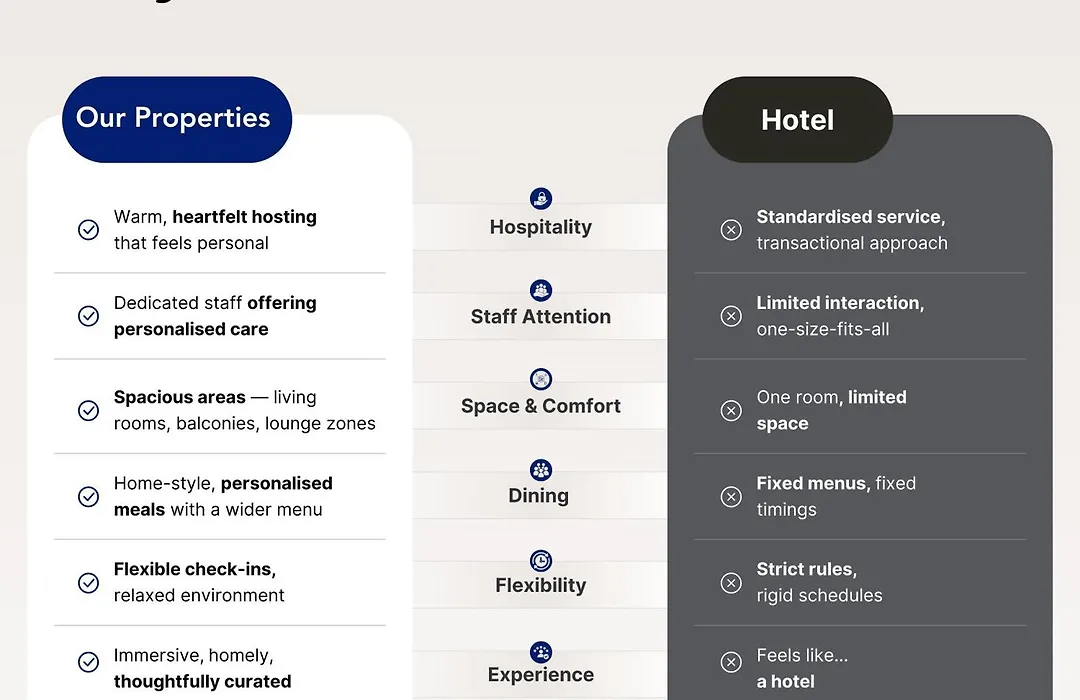Click the checkmark beside Dedicated staff

click(88, 316)
